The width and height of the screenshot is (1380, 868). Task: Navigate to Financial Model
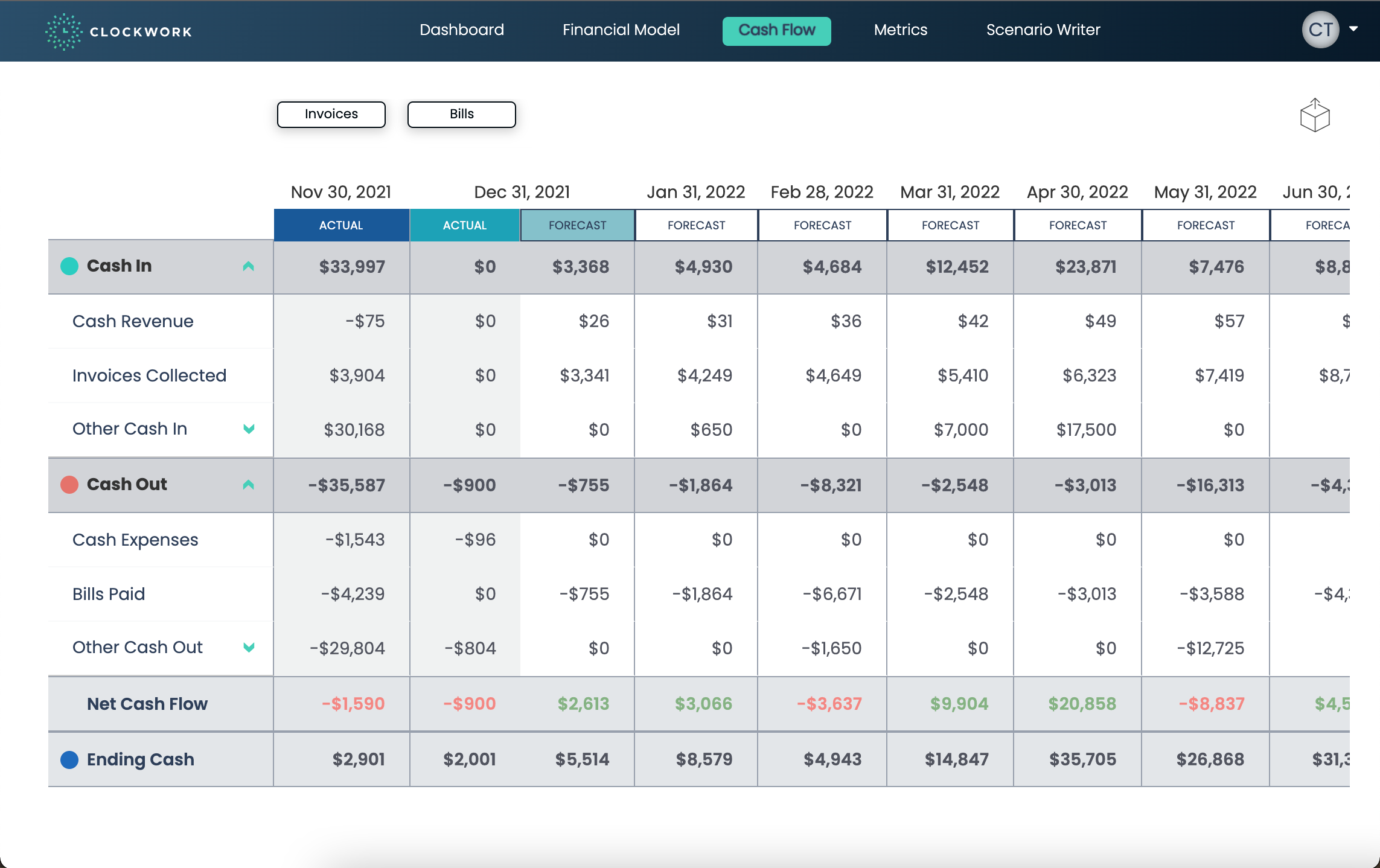(621, 30)
